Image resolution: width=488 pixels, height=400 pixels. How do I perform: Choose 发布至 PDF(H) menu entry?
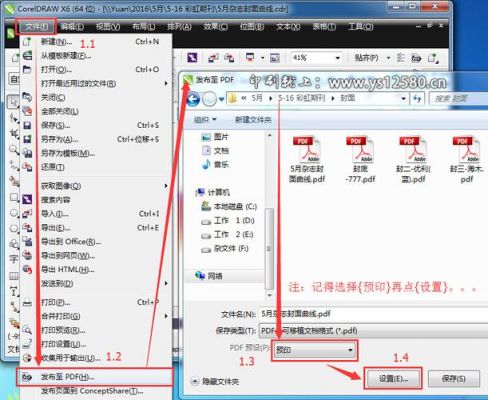[95, 377]
